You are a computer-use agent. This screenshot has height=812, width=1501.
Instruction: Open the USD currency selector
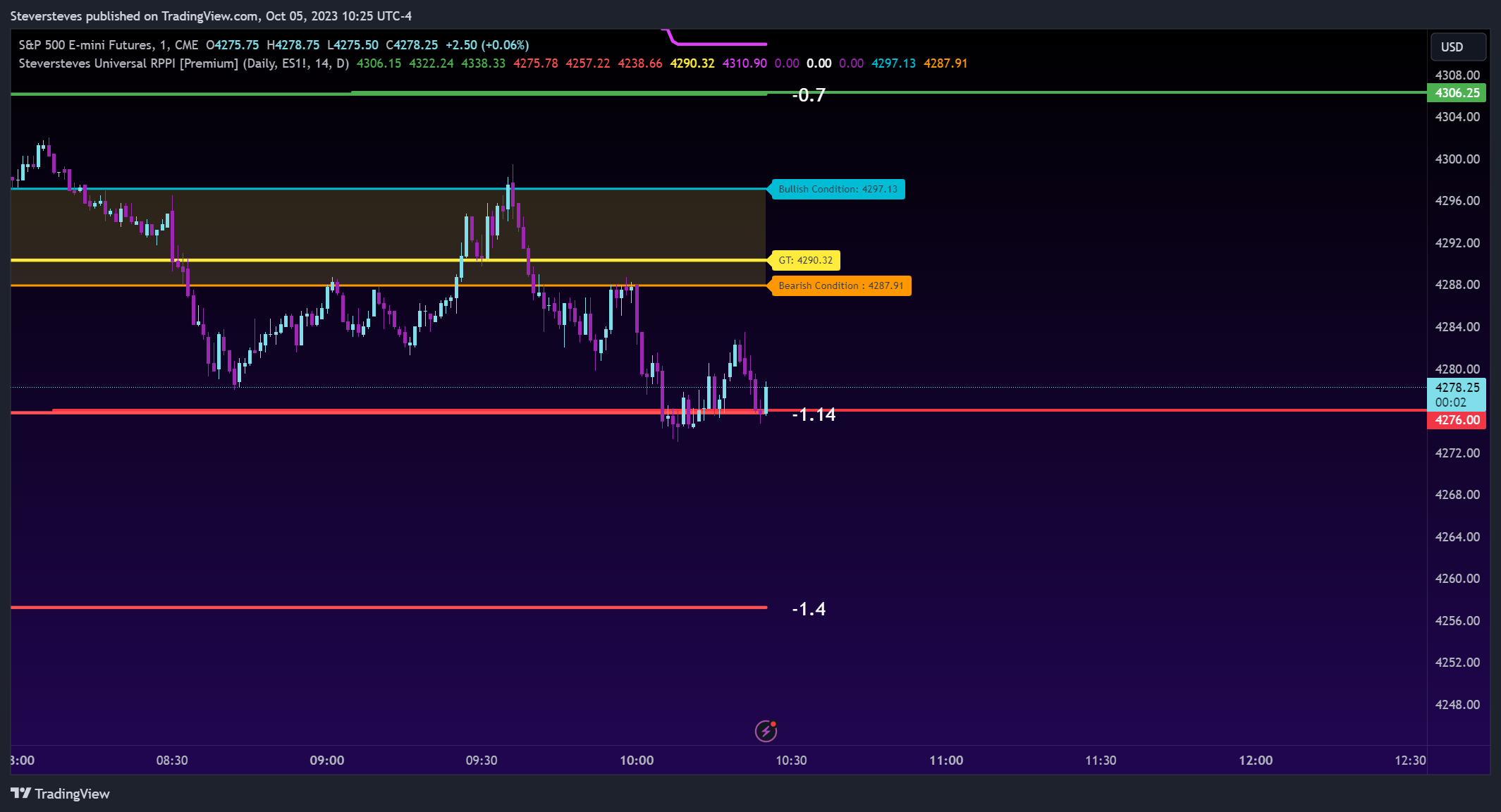1458,47
